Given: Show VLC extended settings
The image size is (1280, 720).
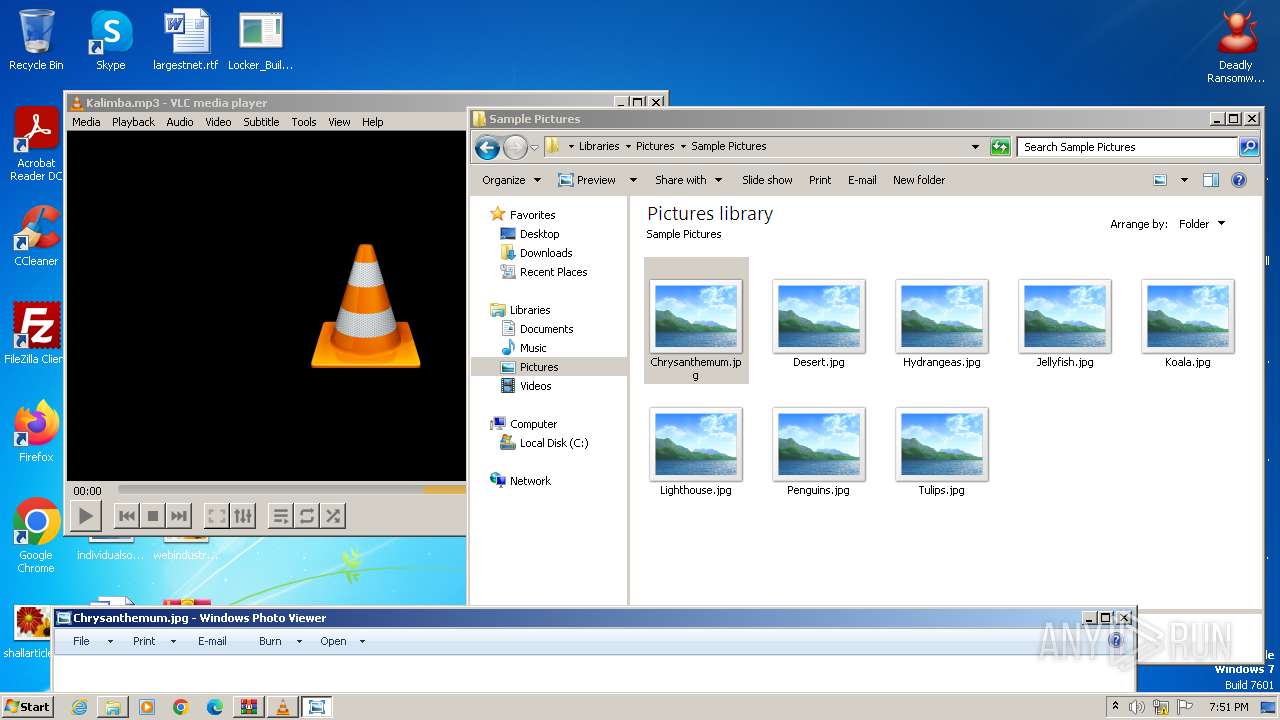Looking at the screenshot, I should [243, 516].
